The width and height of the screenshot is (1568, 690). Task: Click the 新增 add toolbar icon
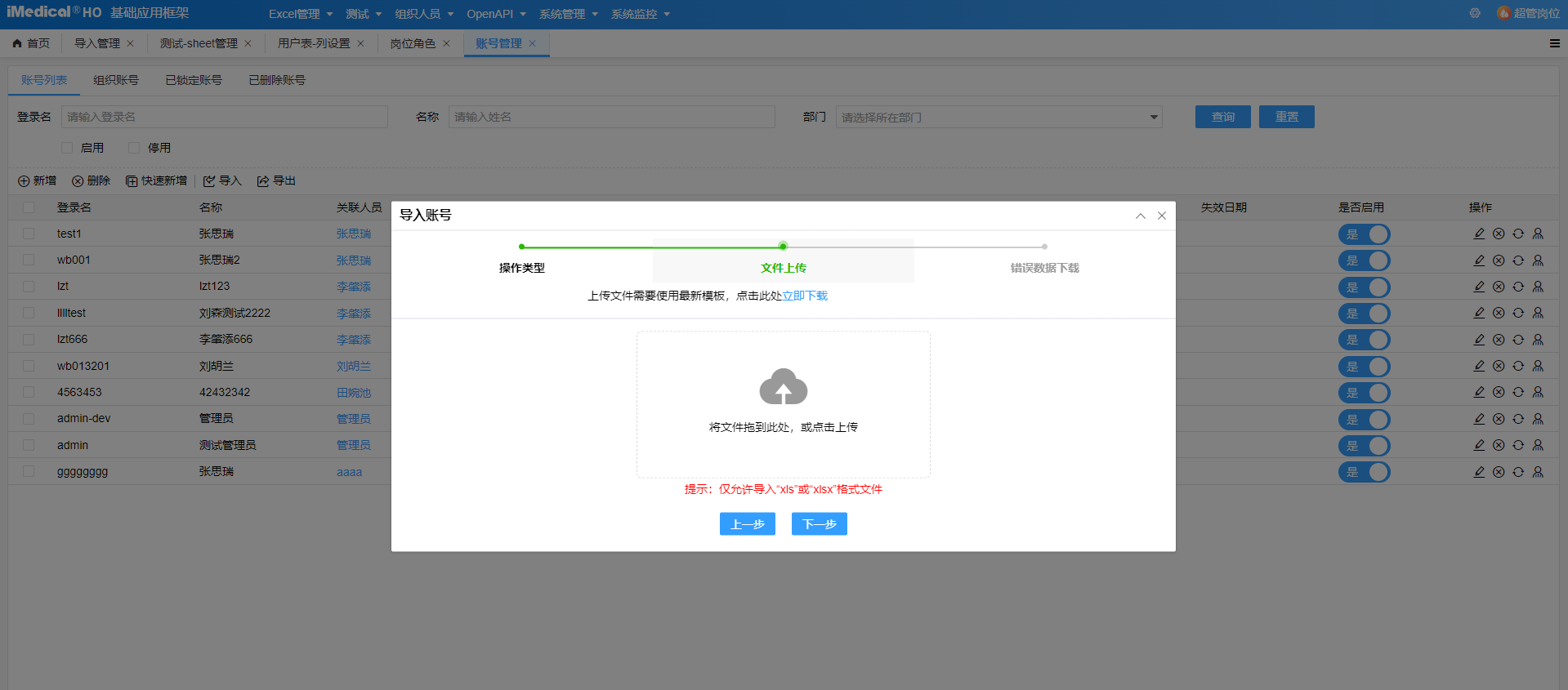(x=24, y=181)
